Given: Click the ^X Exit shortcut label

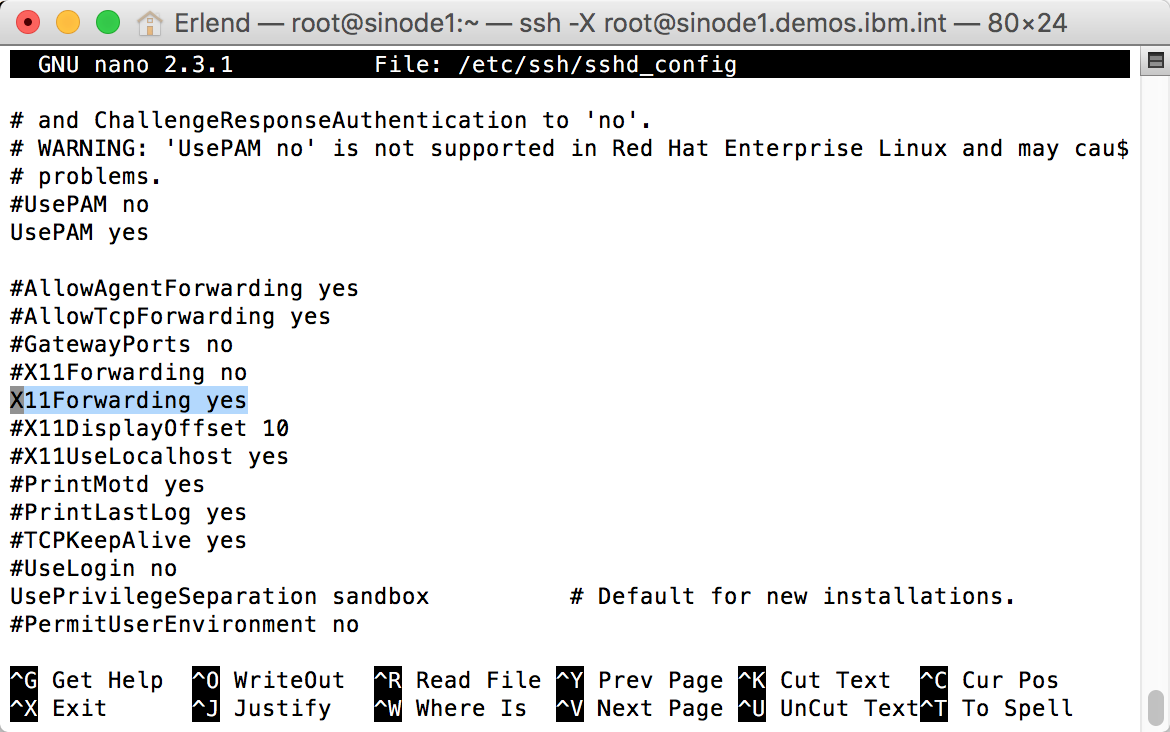Looking at the screenshot, I should click(59, 708).
